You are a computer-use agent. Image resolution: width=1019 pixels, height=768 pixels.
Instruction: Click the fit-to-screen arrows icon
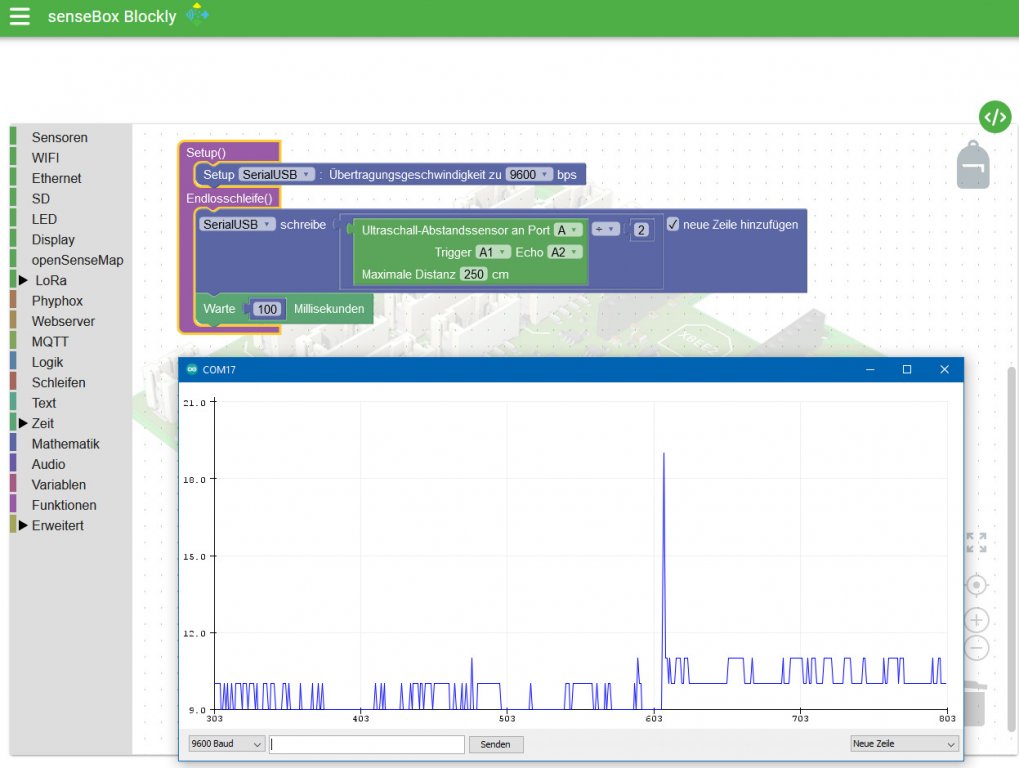[x=976, y=543]
